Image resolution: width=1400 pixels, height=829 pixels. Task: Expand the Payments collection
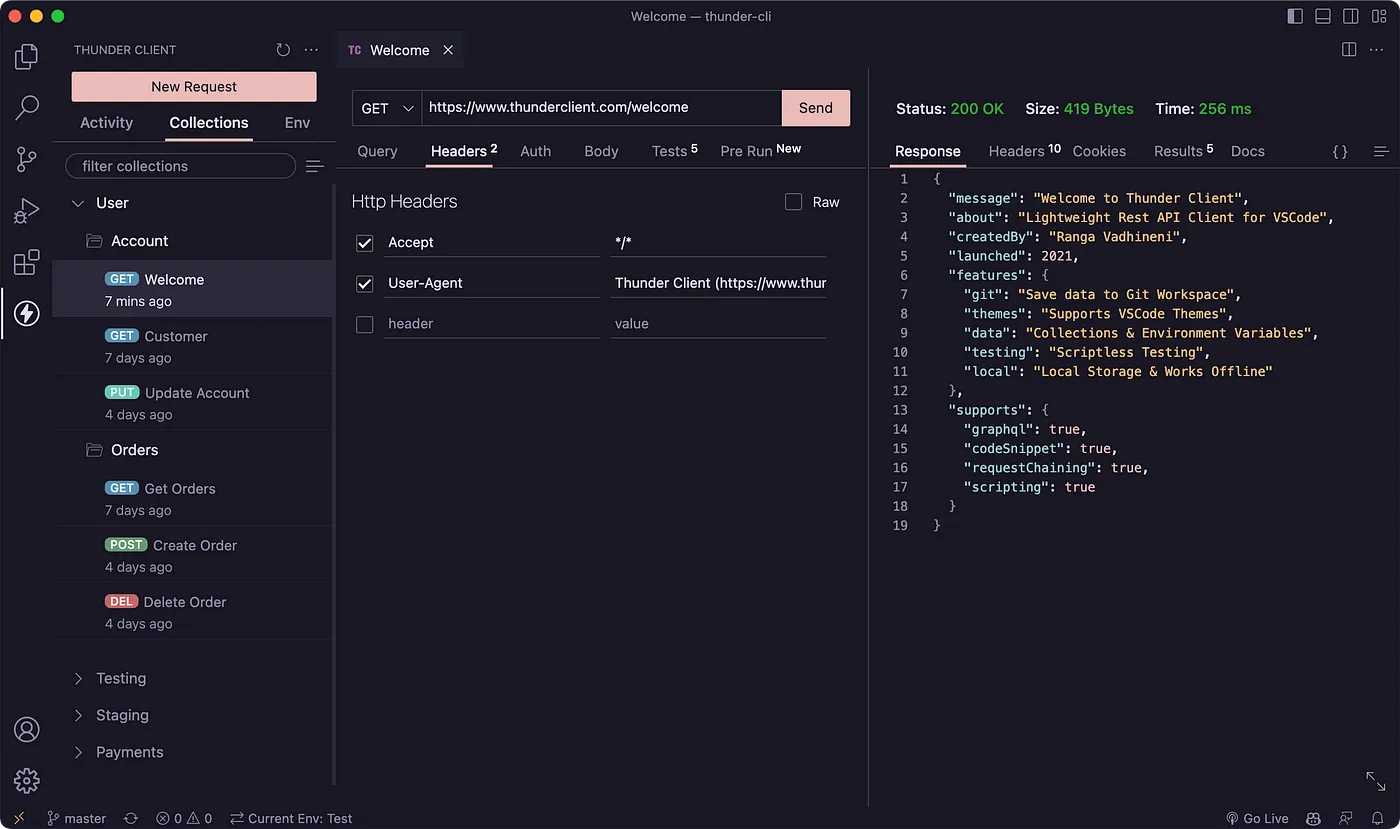click(78, 752)
